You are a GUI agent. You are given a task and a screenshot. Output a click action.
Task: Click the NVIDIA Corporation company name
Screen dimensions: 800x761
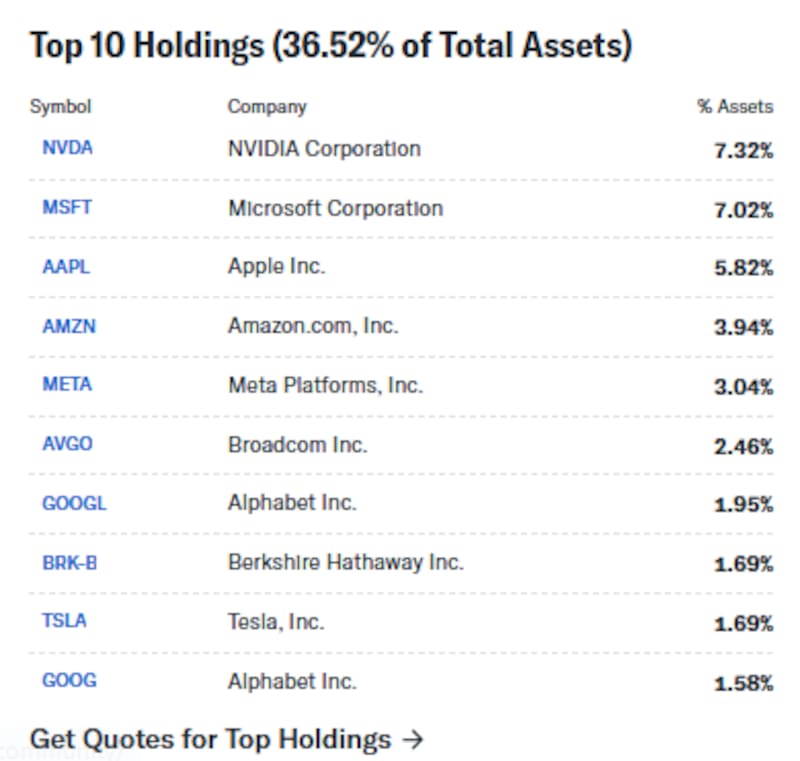coord(324,149)
